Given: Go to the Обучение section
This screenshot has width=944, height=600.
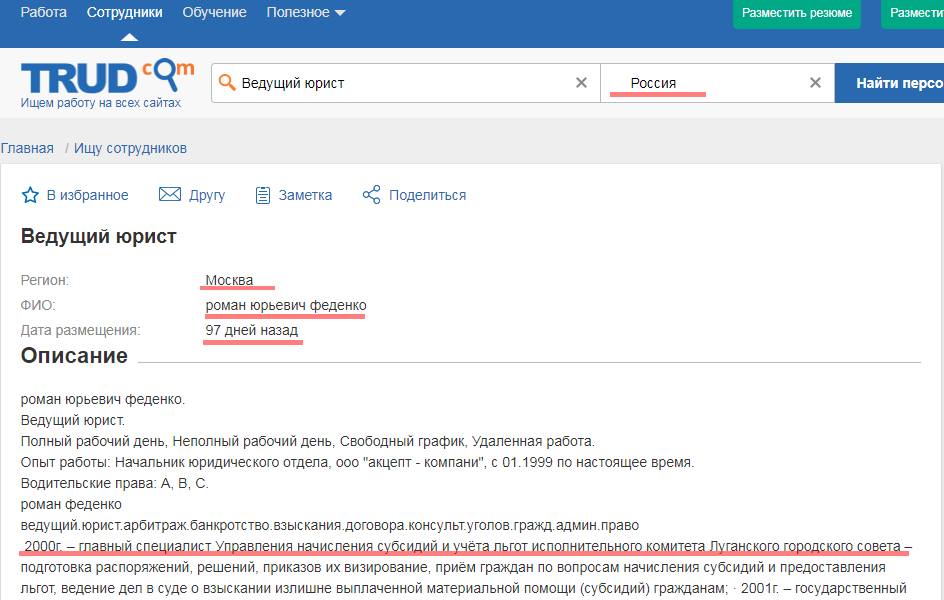Looking at the screenshot, I should click(x=214, y=13).
